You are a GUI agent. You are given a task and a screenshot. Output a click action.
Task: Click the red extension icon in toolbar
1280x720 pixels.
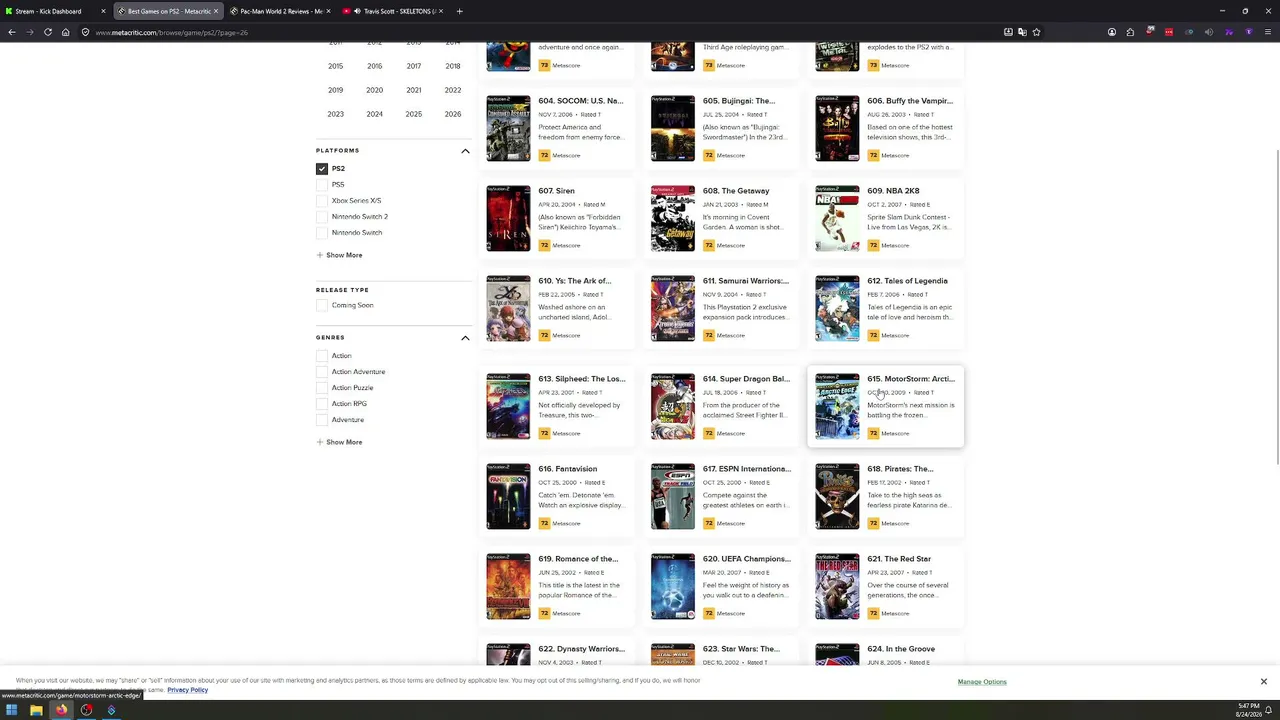[x=1168, y=32]
